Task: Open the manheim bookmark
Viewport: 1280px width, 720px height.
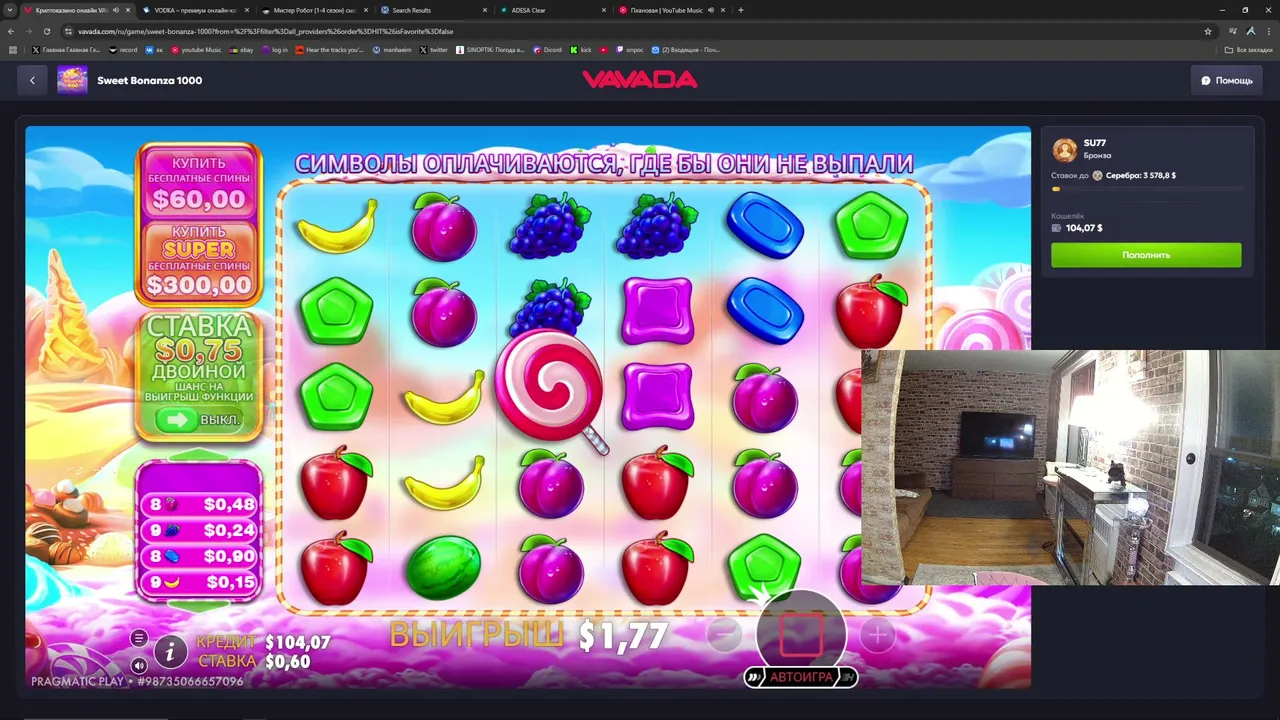Action: tap(391, 50)
